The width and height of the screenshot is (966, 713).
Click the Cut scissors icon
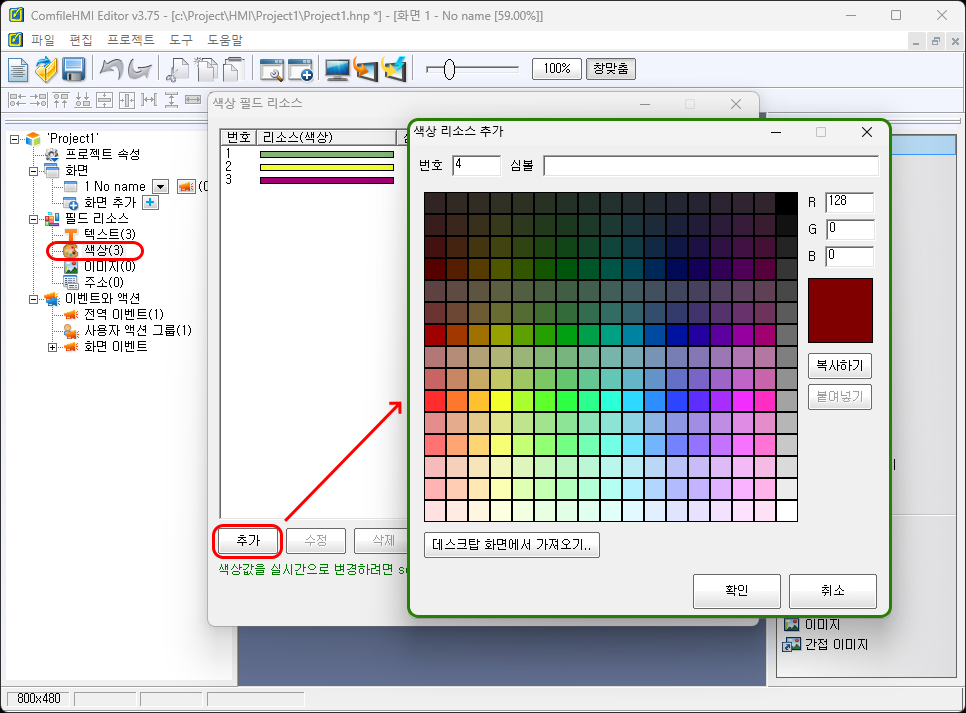[x=178, y=69]
